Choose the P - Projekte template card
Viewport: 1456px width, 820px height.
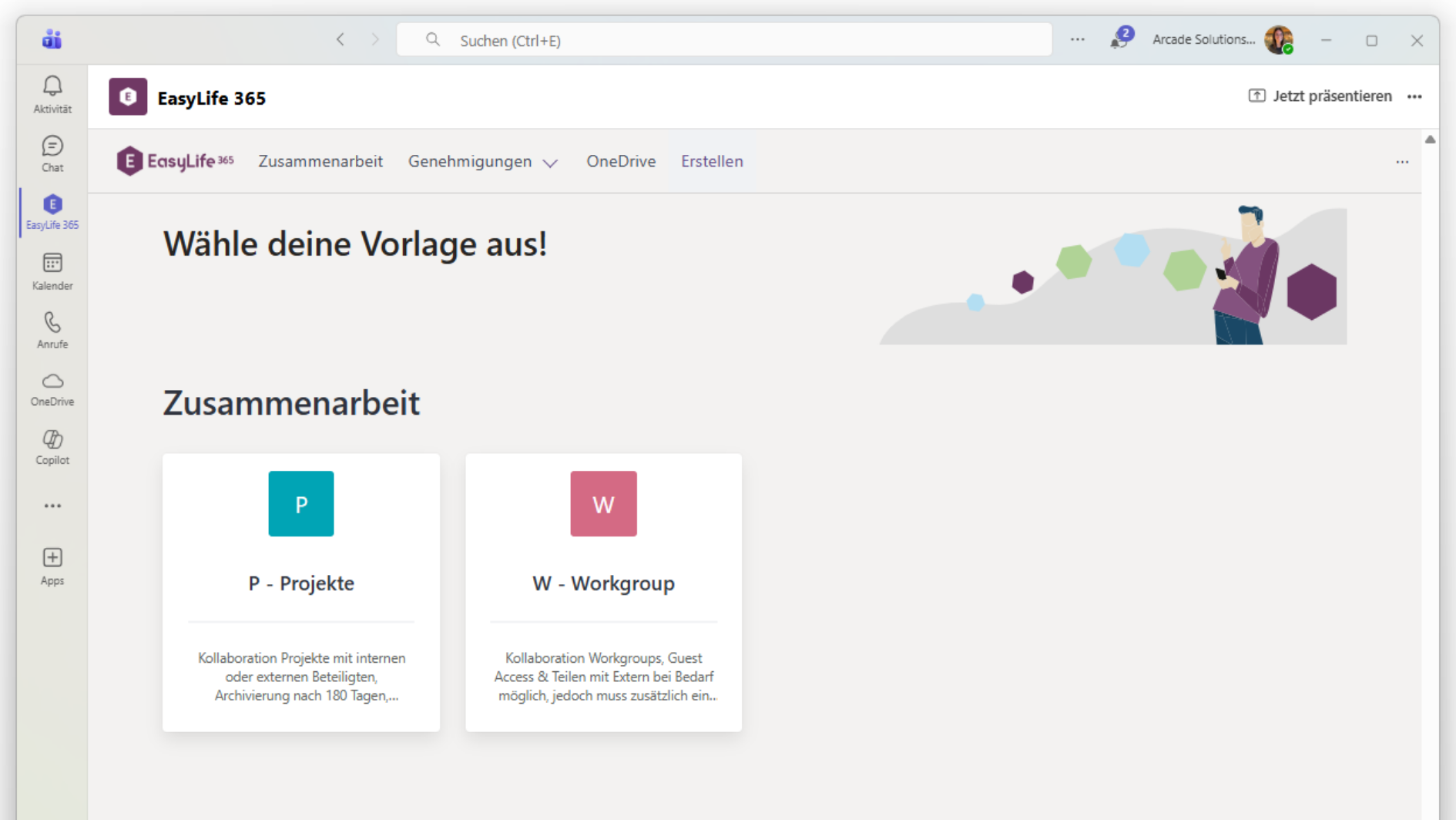(x=301, y=592)
